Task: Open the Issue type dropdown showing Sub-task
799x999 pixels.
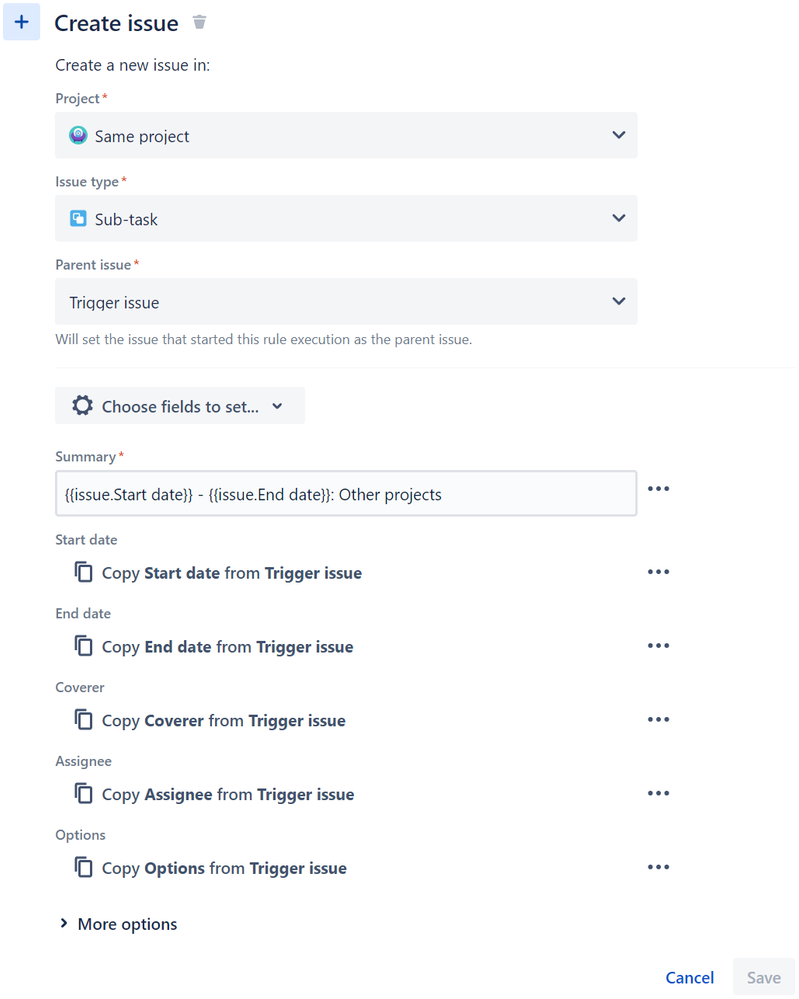Action: pos(346,218)
